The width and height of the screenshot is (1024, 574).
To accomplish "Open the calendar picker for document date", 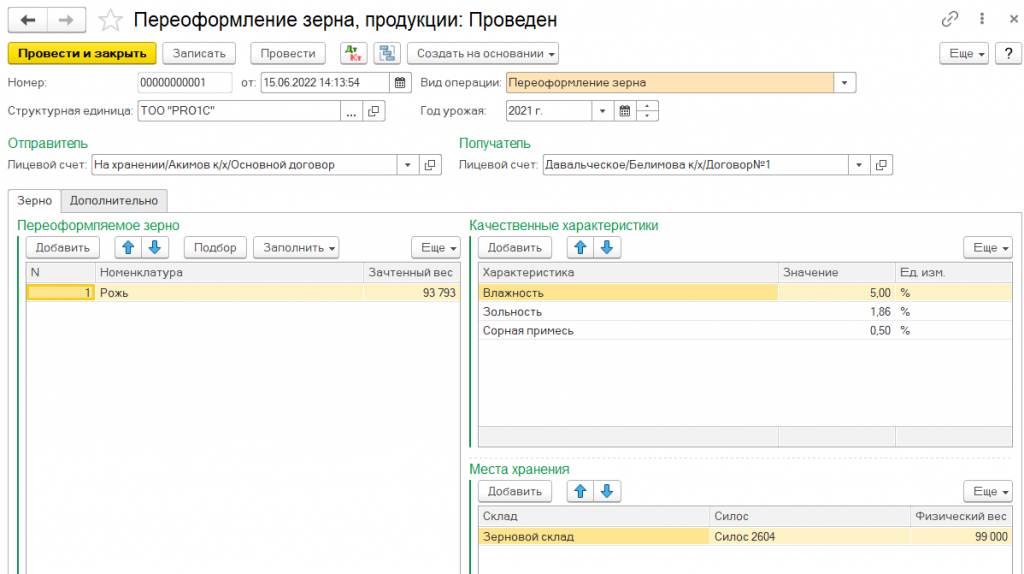I will coord(400,83).
